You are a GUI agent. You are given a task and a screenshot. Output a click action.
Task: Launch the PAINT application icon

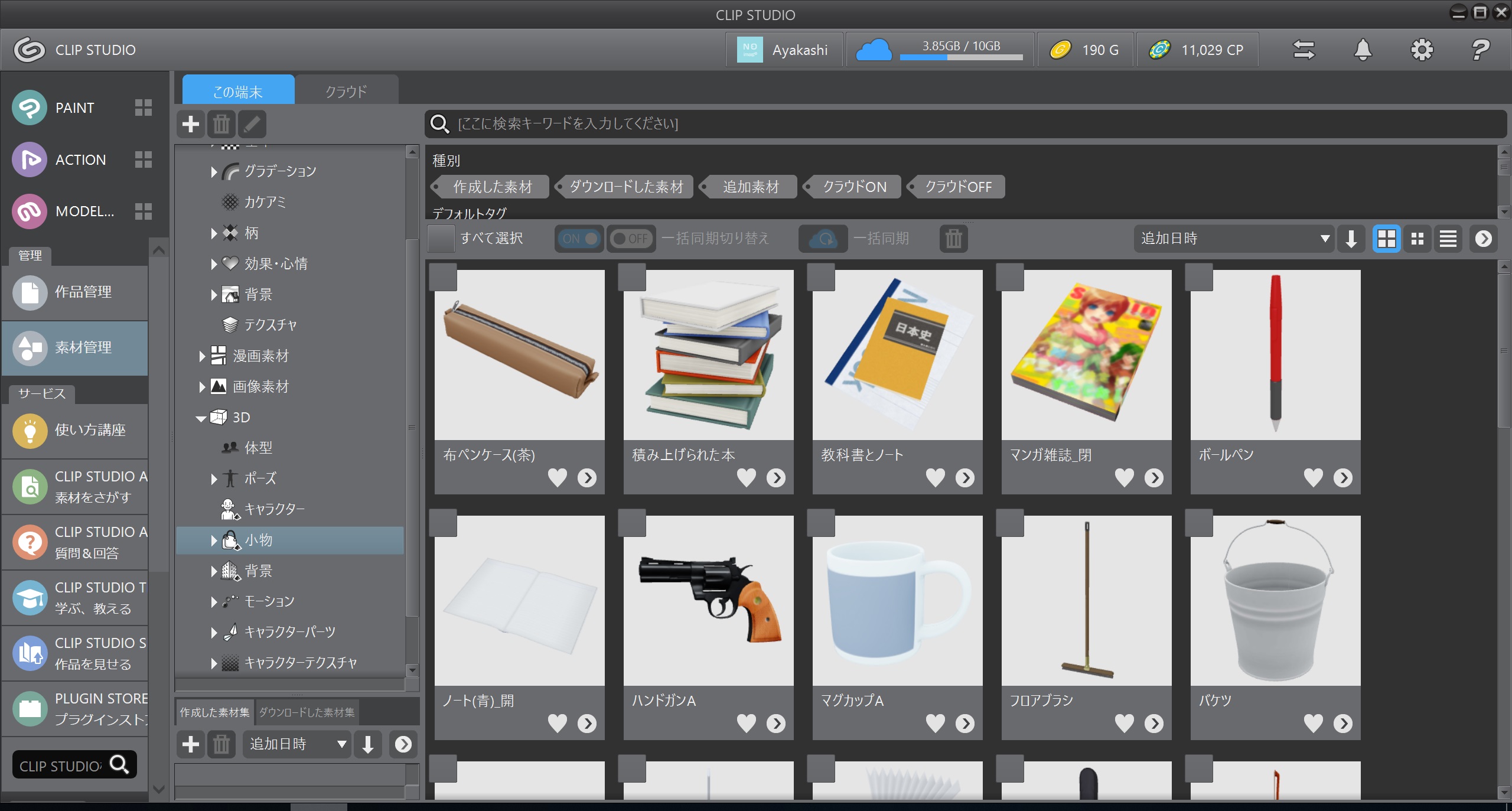[30, 108]
